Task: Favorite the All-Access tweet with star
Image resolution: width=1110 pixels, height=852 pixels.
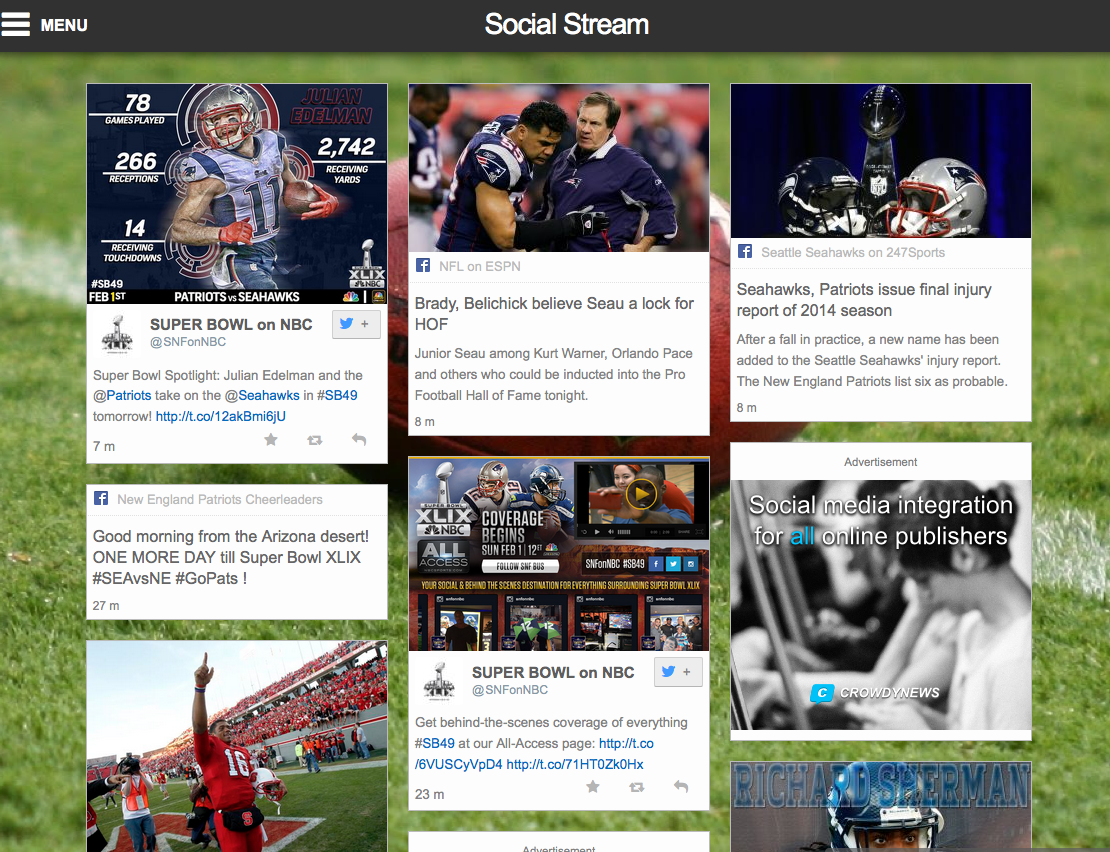Action: (x=593, y=787)
